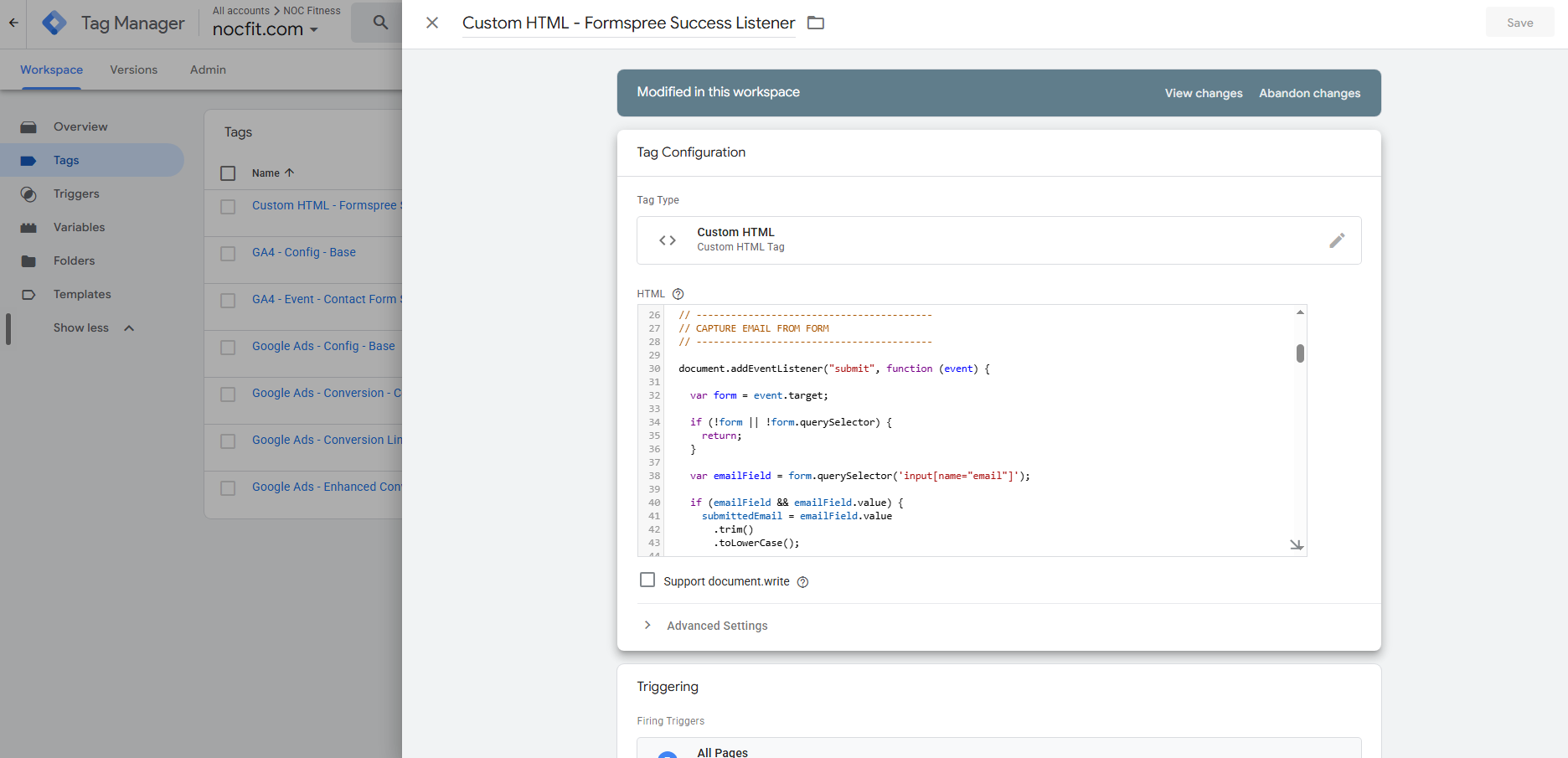Viewport: 1568px width, 758px height.
Task: Open the nocfit.com container dropdown
Action: click(266, 29)
